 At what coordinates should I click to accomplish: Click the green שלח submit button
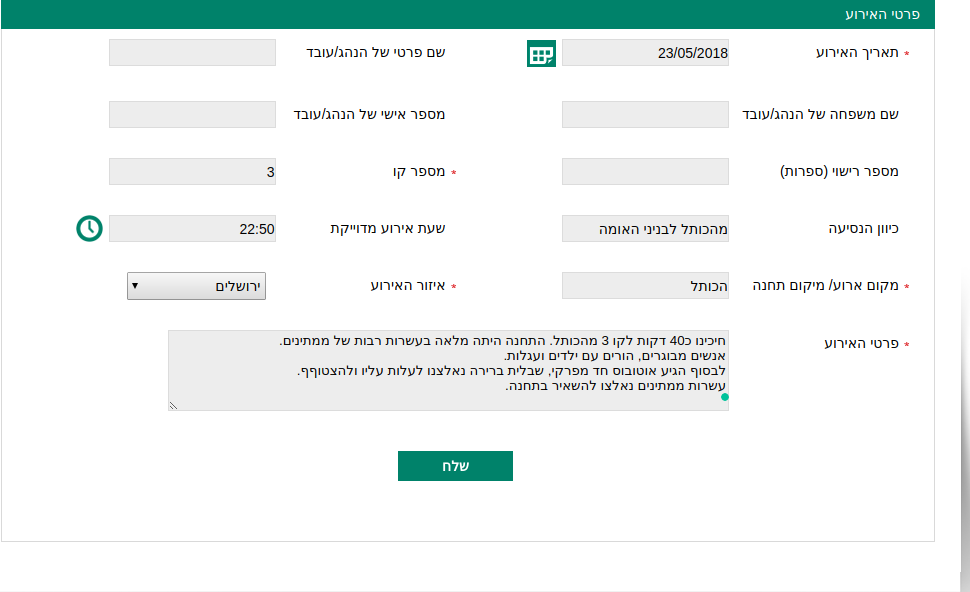click(455, 466)
